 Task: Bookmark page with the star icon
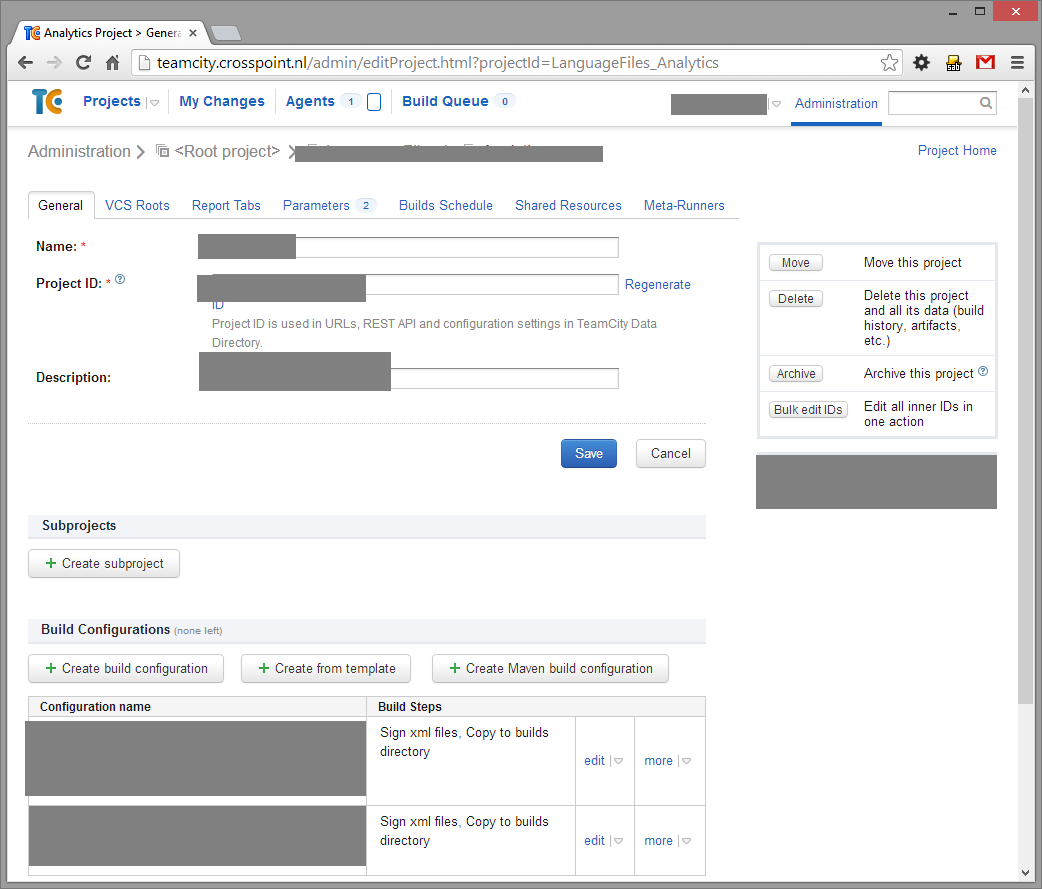[x=889, y=63]
